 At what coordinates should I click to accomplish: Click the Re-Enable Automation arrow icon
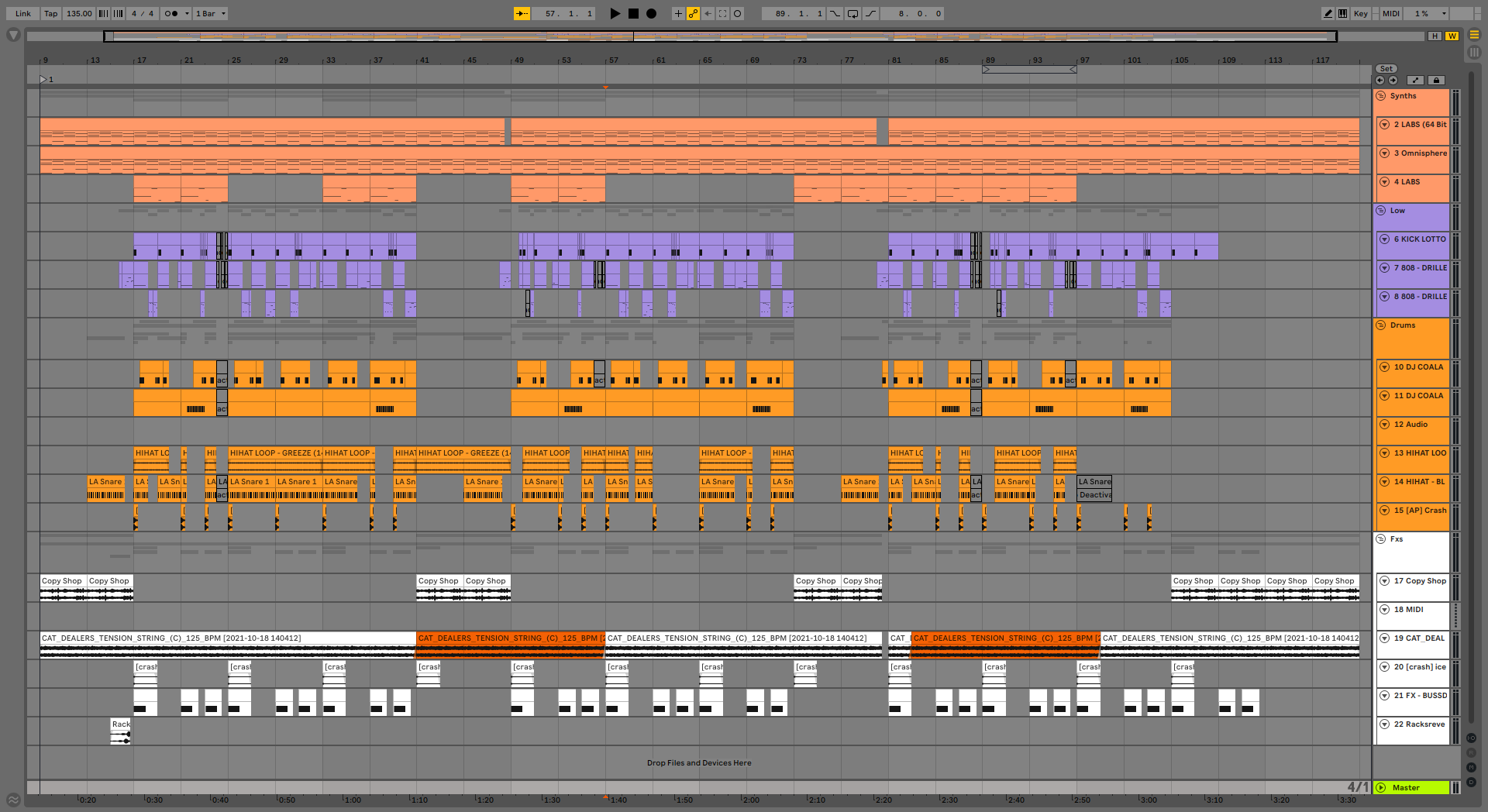(x=708, y=13)
